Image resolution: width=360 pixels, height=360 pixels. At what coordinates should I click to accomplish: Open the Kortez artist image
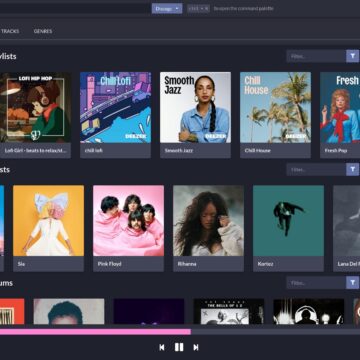click(289, 221)
